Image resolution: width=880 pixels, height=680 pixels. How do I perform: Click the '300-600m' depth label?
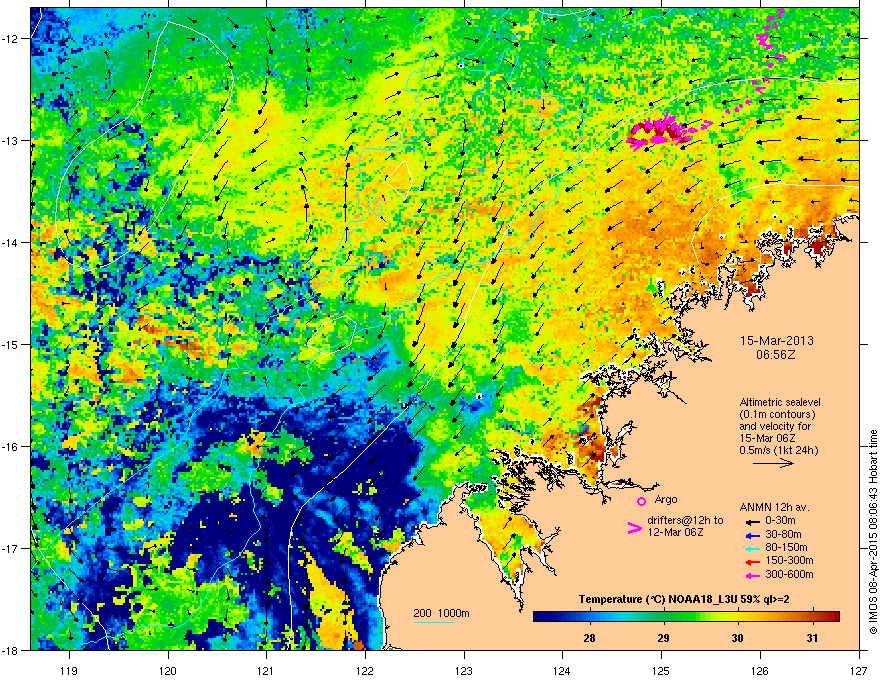tap(789, 575)
